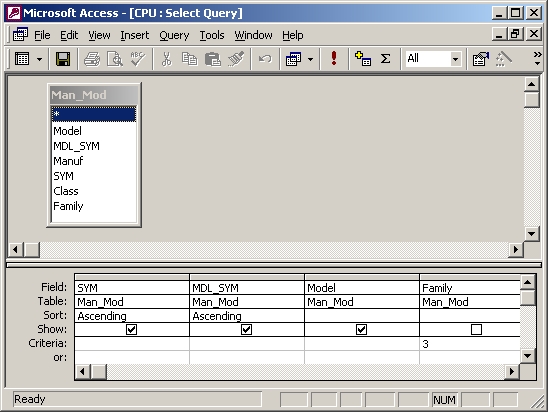This screenshot has height=412, width=548.
Task: Click the Build wand icon
Action: coord(504,59)
